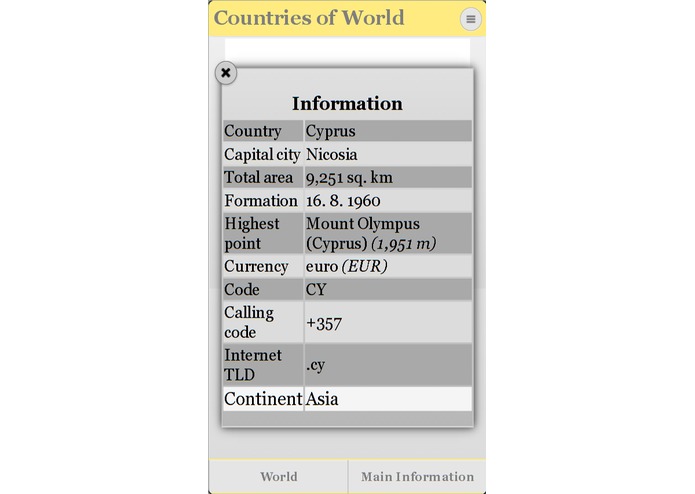Image resolution: width=695 pixels, height=494 pixels.
Task: Open the hamburger menu icon
Action: pos(470,19)
